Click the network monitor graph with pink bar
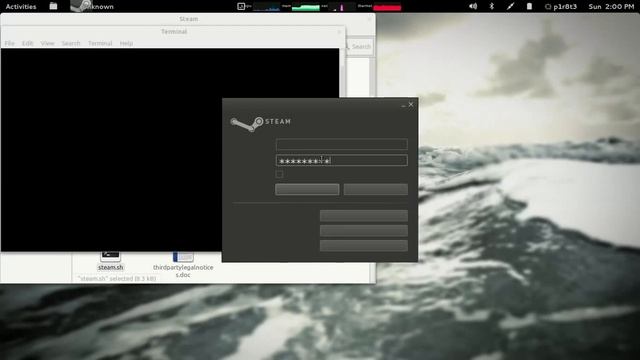The image size is (640, 360). click(x=342, y=7)
